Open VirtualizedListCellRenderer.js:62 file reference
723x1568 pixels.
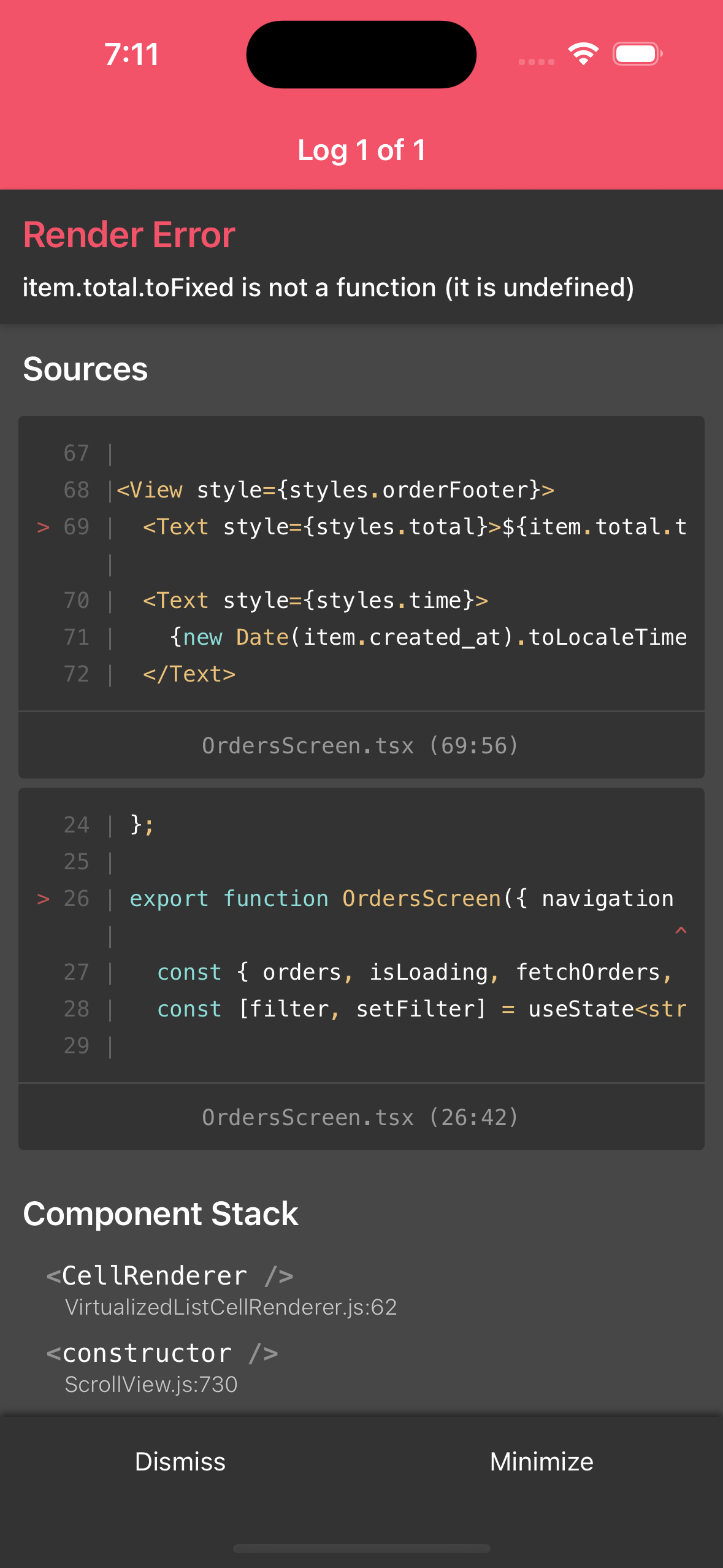tap(231, 1307)
